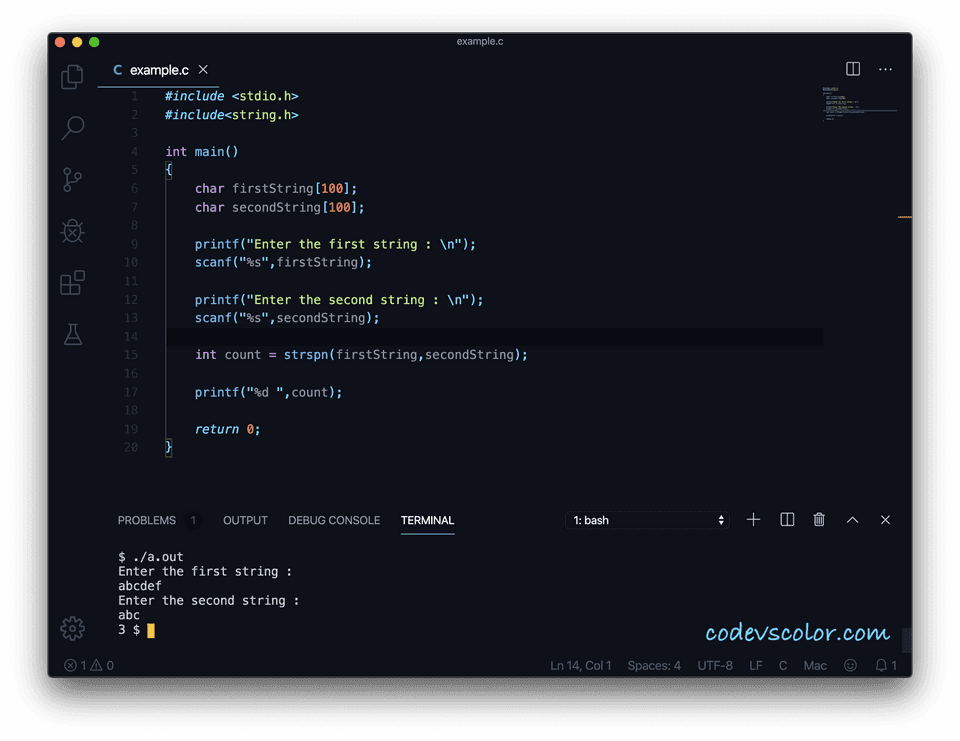Select the Search icon in the activity bar
Viewport: 960px width, 741px height.
click(x=71, y=128)
